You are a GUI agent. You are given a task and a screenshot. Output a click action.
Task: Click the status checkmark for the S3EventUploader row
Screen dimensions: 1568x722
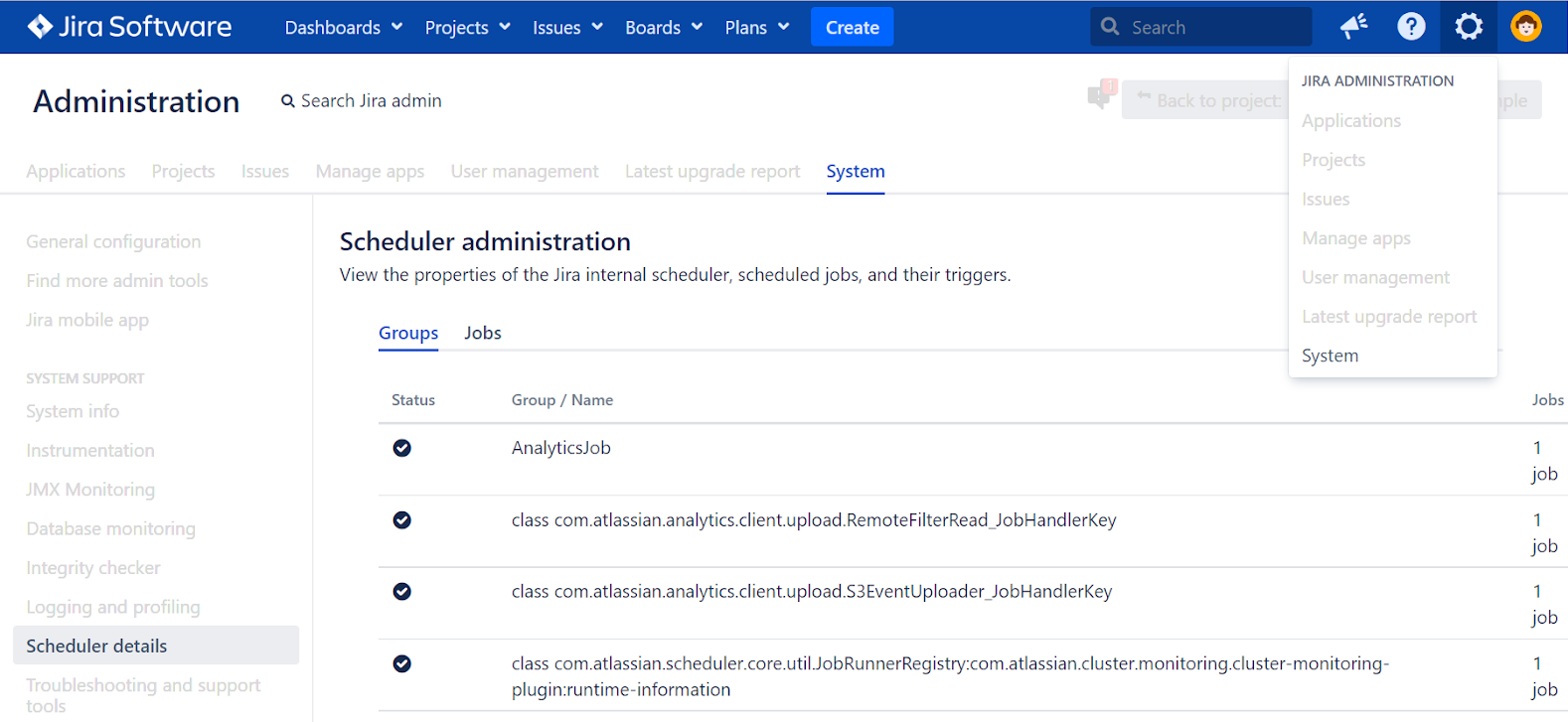point(402,592)
